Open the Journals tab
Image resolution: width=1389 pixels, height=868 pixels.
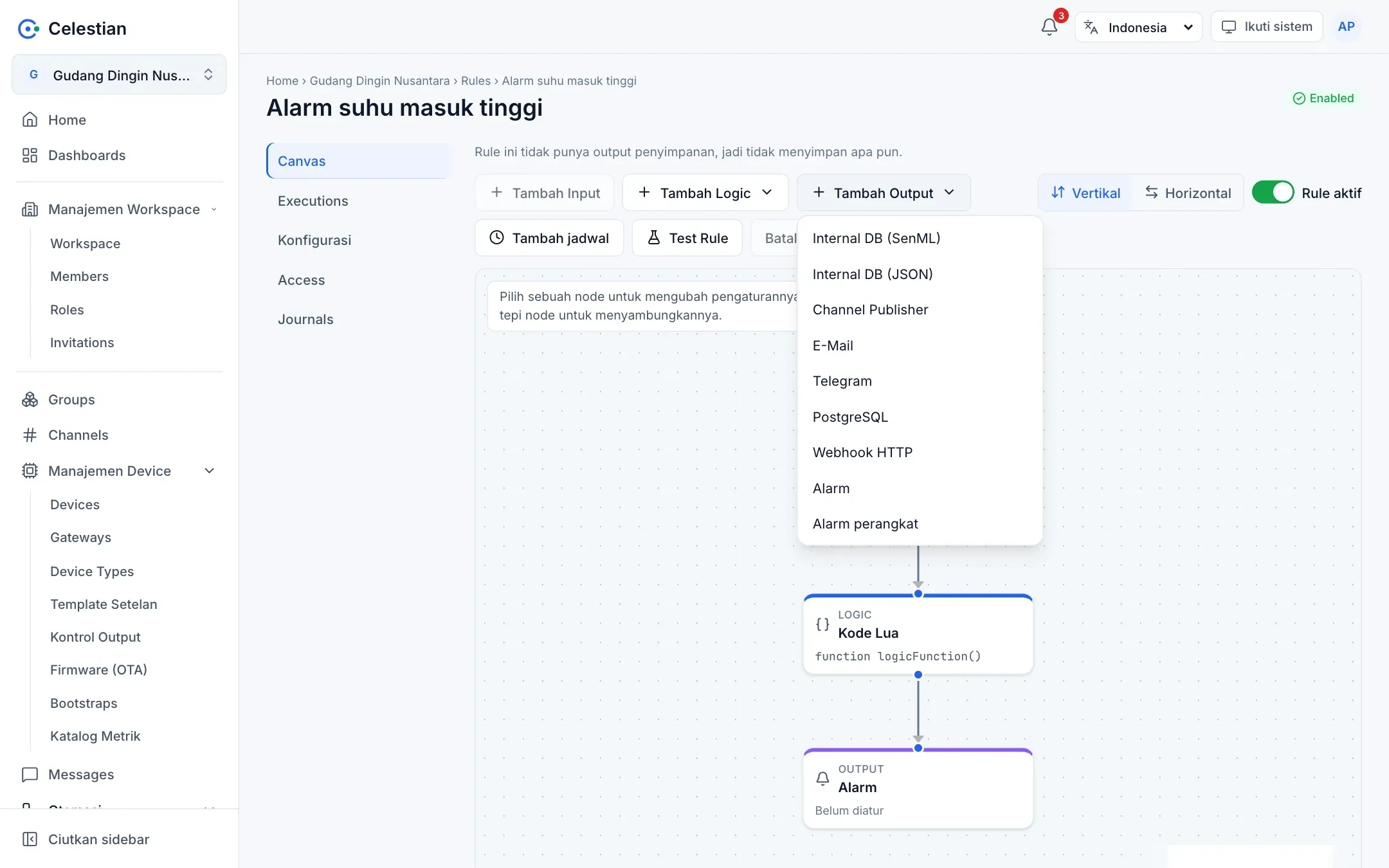pyautogui.click(x=359, y=319)
